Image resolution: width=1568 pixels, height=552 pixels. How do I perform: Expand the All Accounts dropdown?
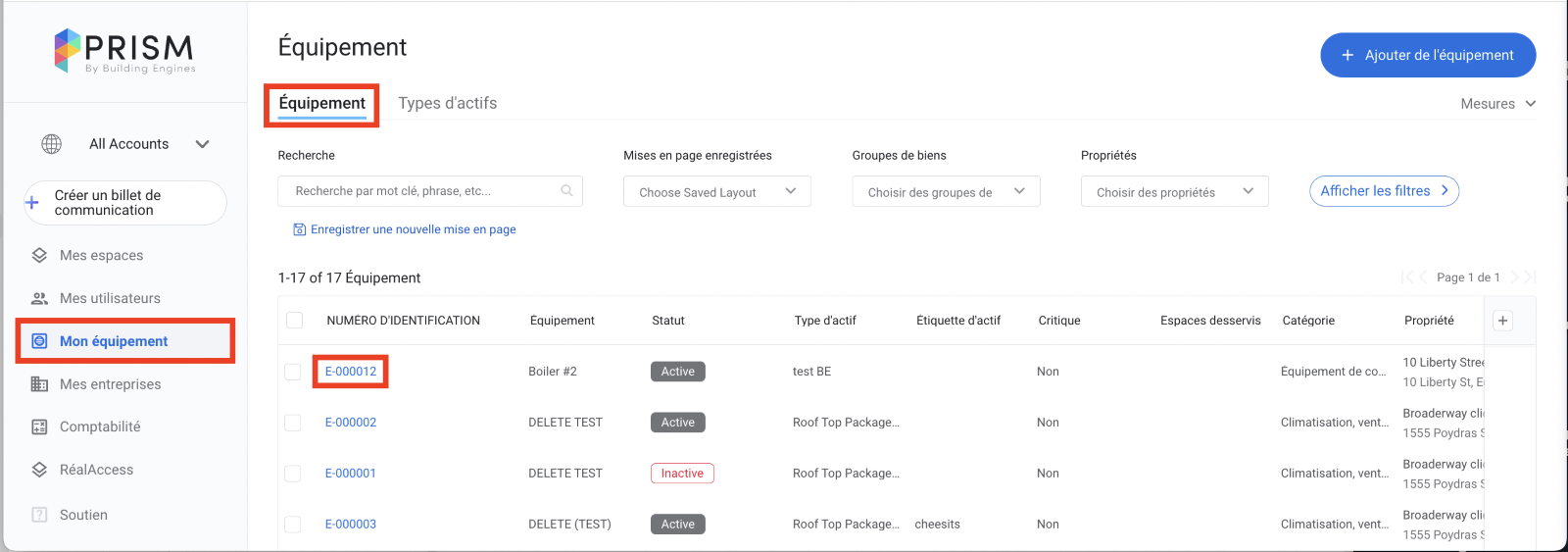click(202, 144)
